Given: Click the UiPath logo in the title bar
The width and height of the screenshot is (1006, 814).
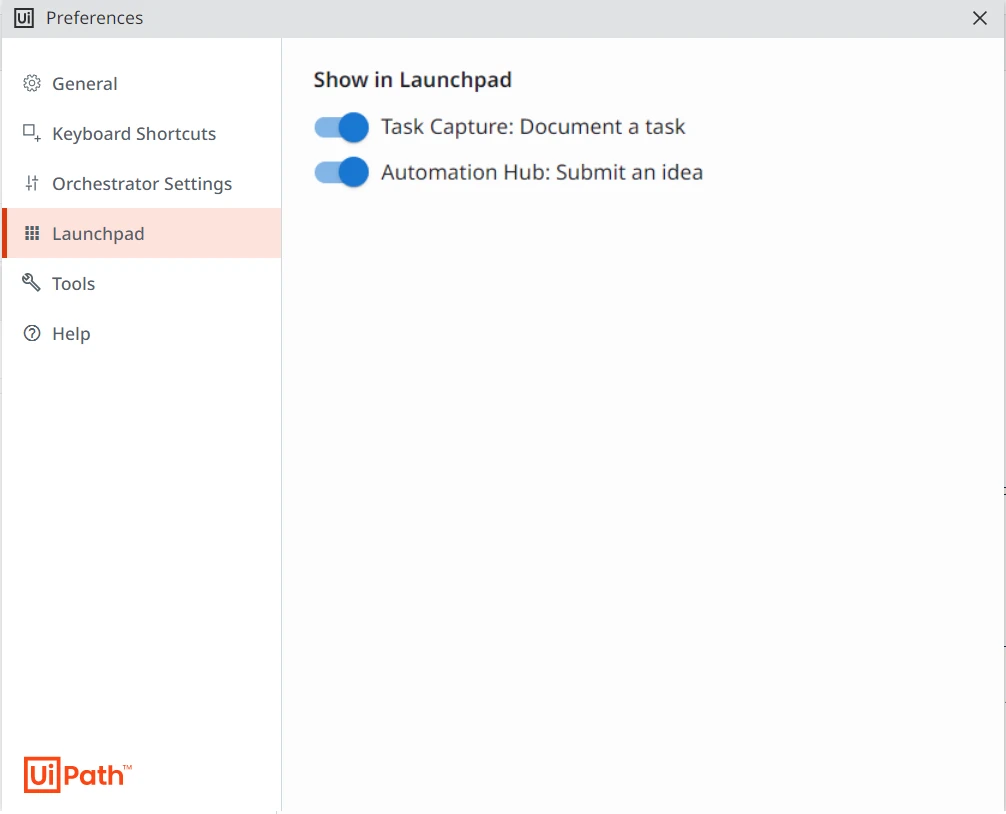Looking at the screenshot, I should pos(24,18).
